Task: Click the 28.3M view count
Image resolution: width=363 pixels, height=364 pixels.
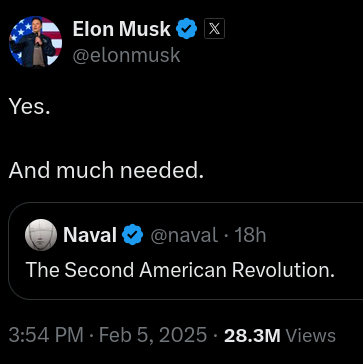Action: [252, 336]
